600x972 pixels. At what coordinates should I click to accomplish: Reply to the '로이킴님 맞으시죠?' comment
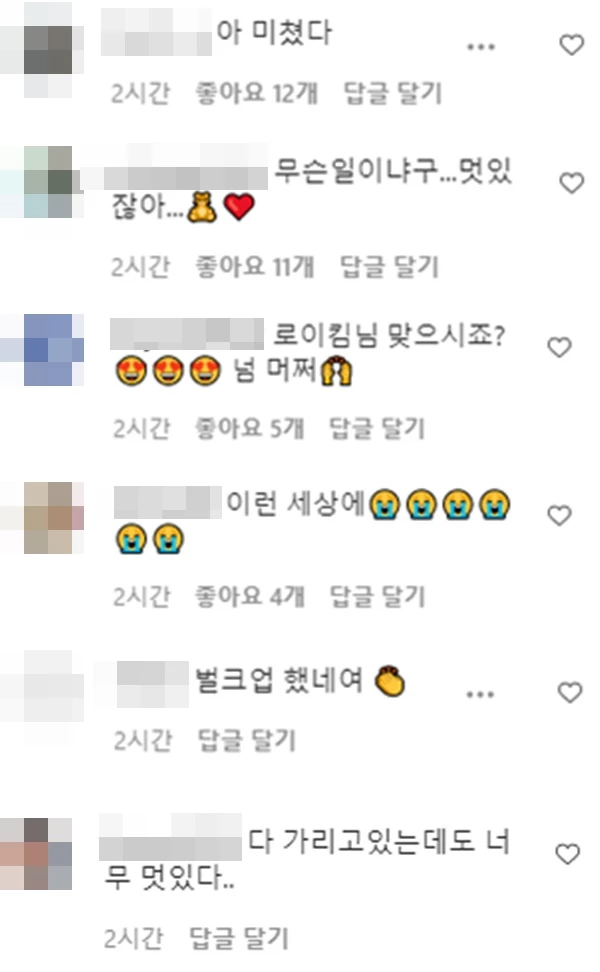pyautogui.click(x=377, y=428)
